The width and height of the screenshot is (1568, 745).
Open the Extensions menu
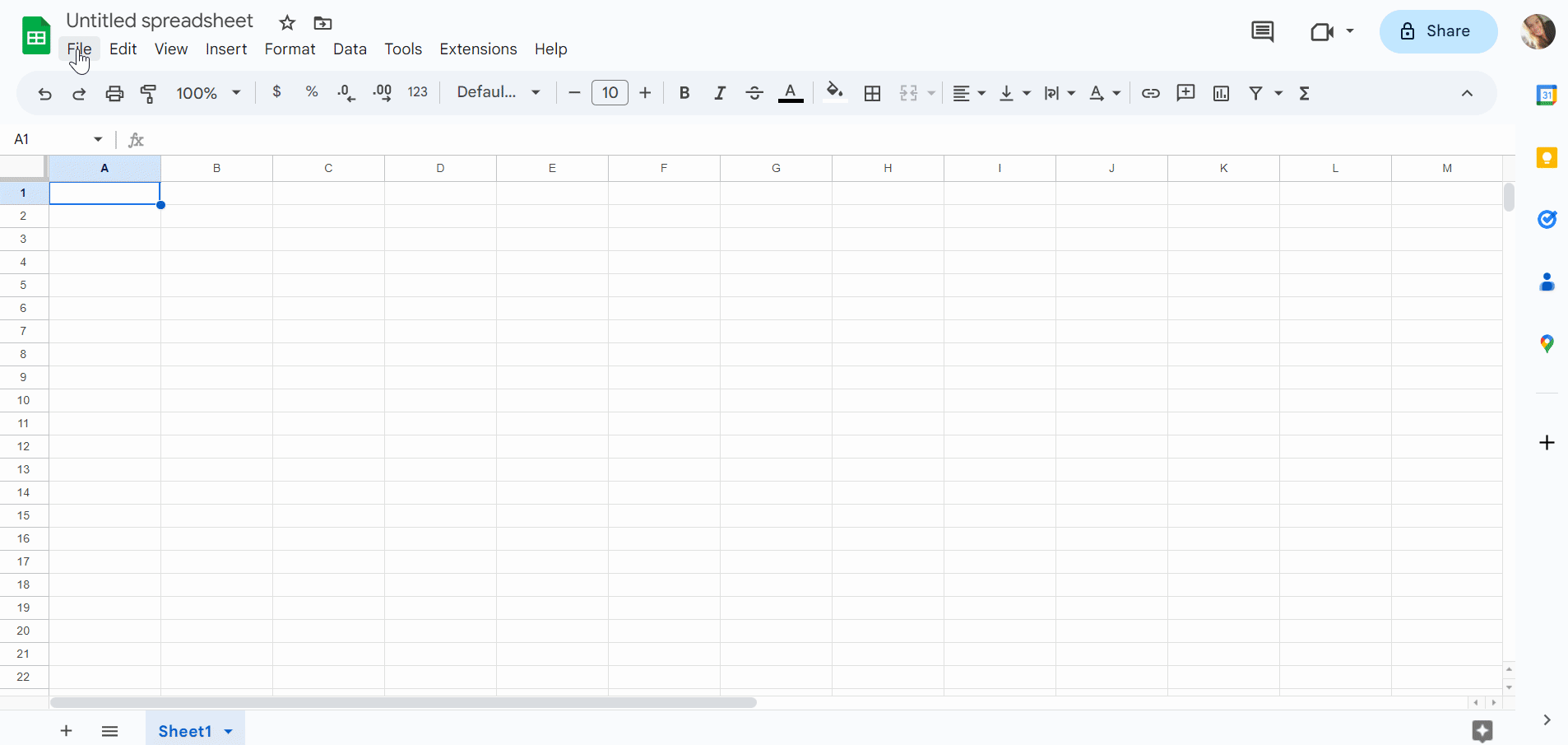[478, 49]
